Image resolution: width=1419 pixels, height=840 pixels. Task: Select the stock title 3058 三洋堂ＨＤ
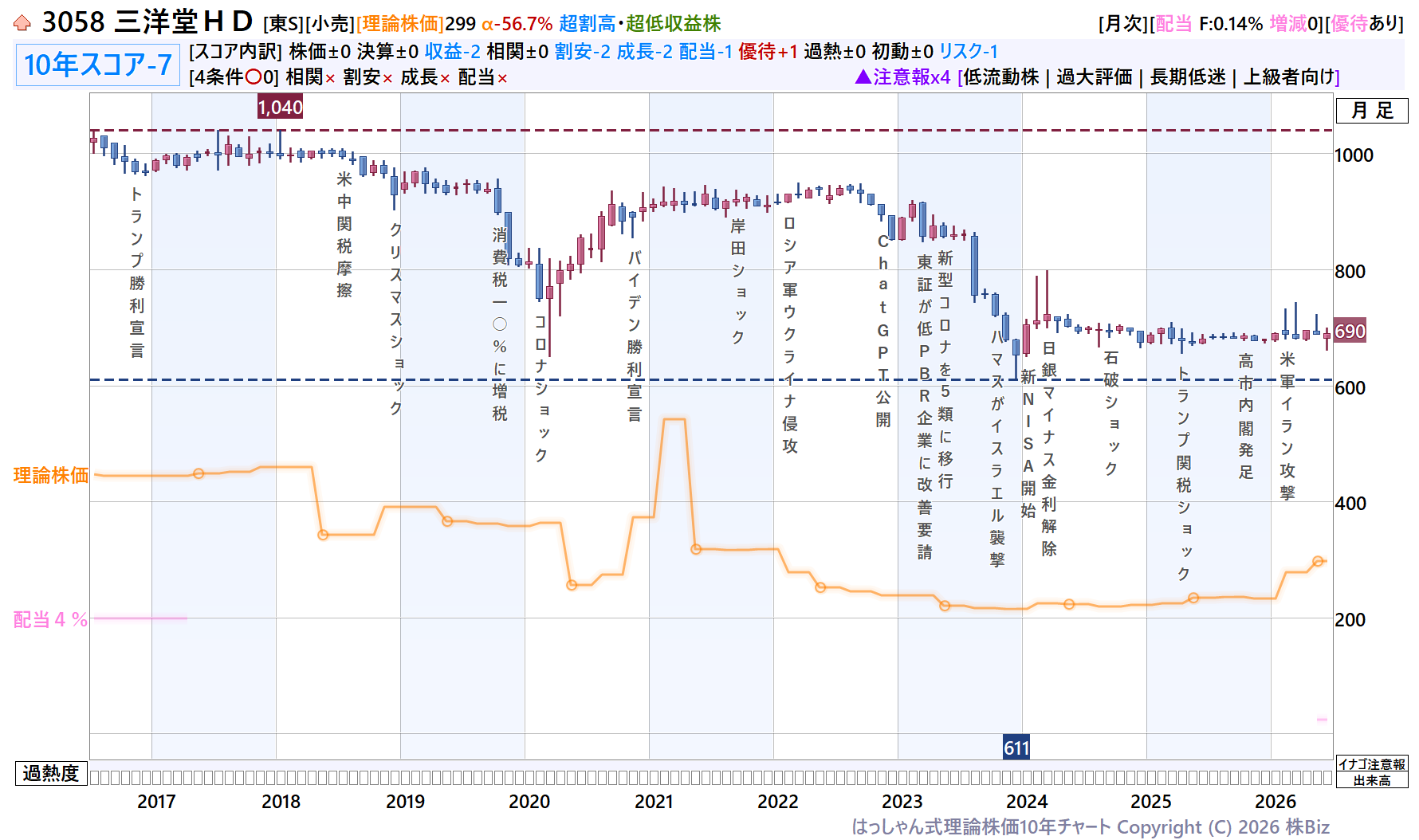pyautogui.click(x=147, y=22)
